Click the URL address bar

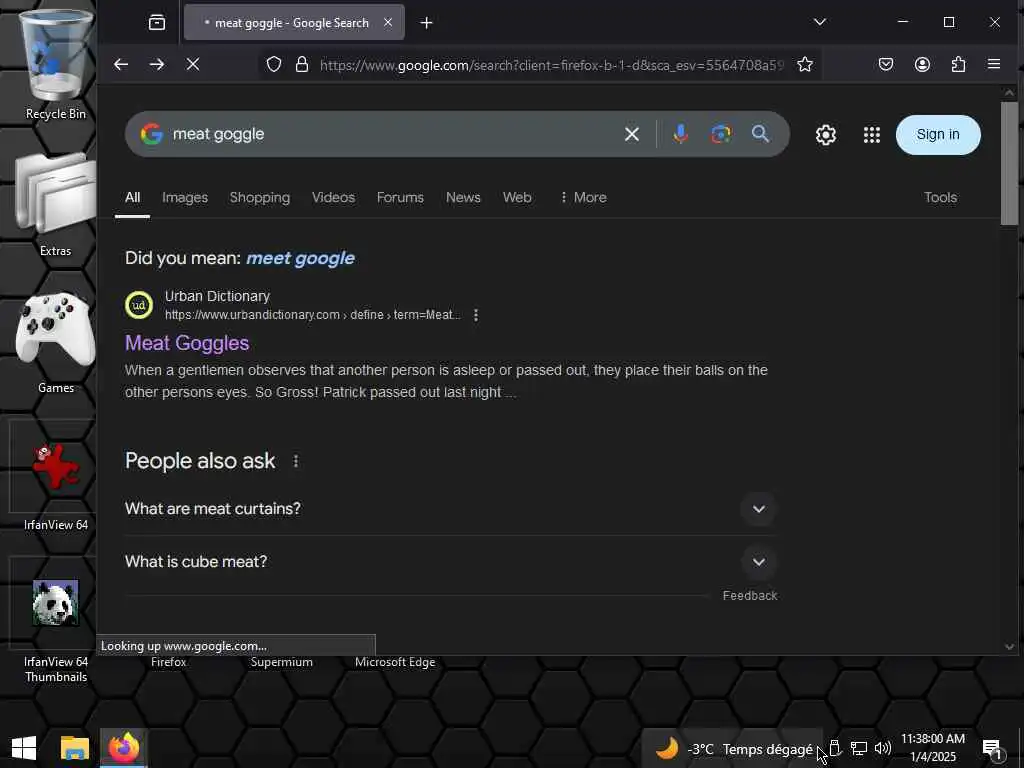pyautogui.click(x=551, y=65)
